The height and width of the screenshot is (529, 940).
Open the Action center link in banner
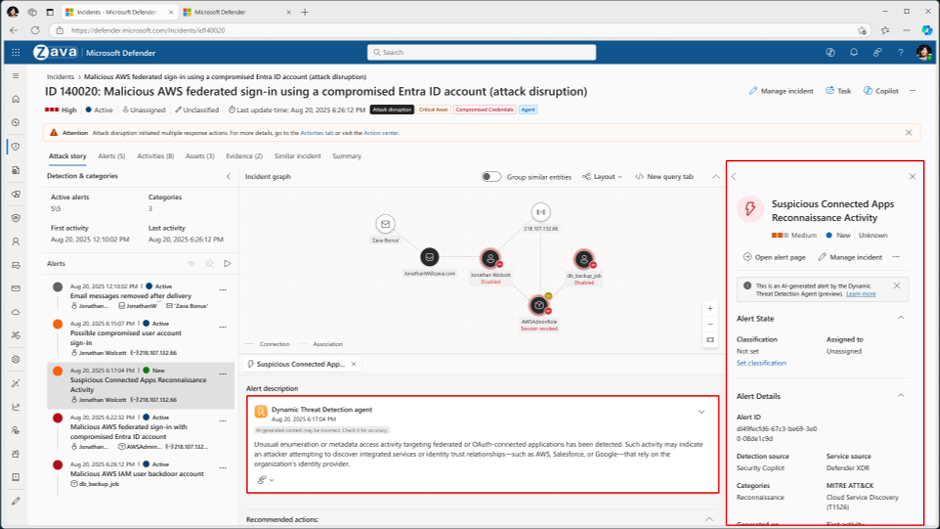coord(381,133)
